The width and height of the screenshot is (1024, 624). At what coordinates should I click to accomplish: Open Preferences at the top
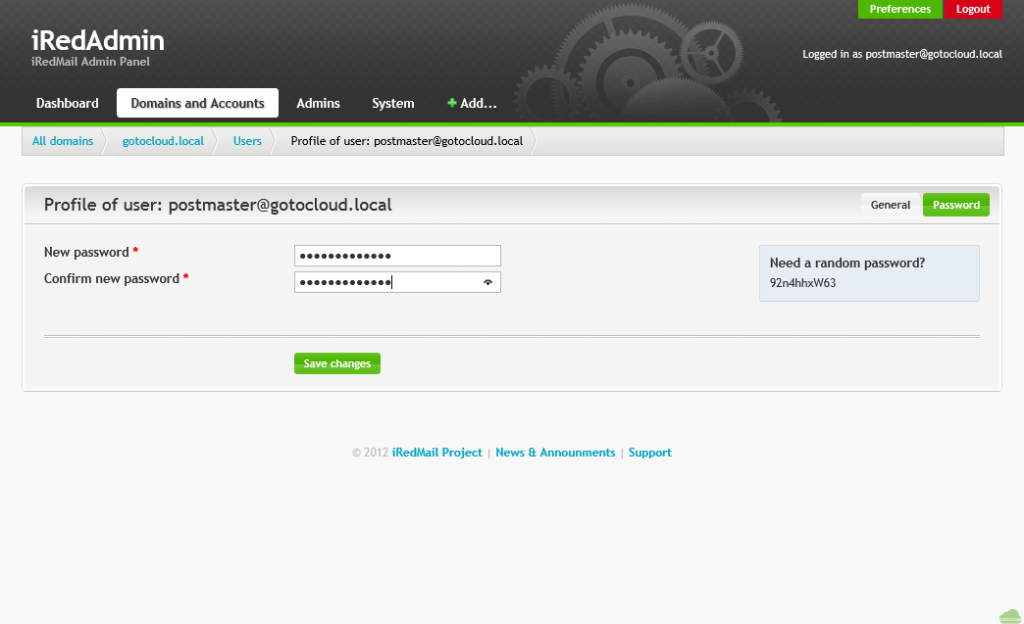click(x=900, y=9)
